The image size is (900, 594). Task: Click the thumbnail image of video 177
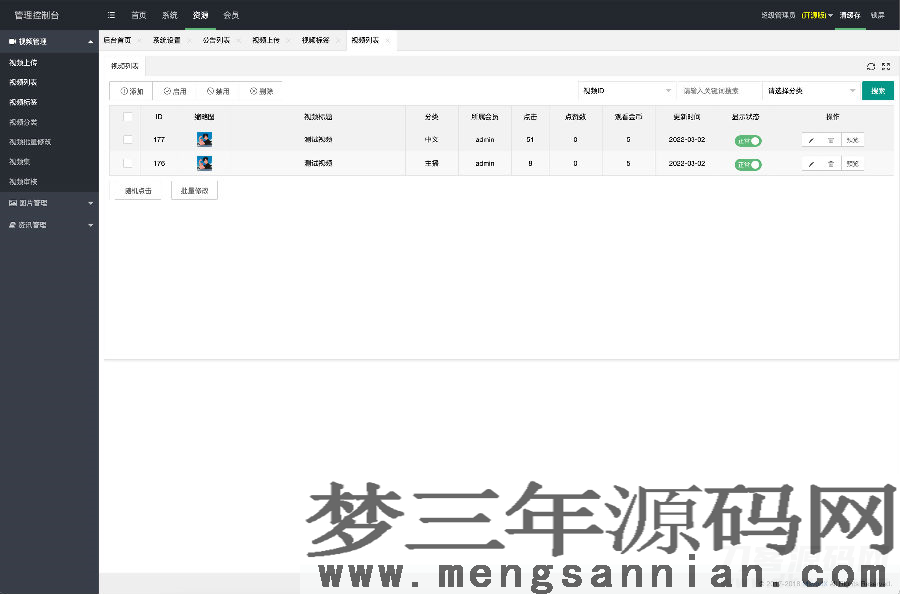(204, 141)
